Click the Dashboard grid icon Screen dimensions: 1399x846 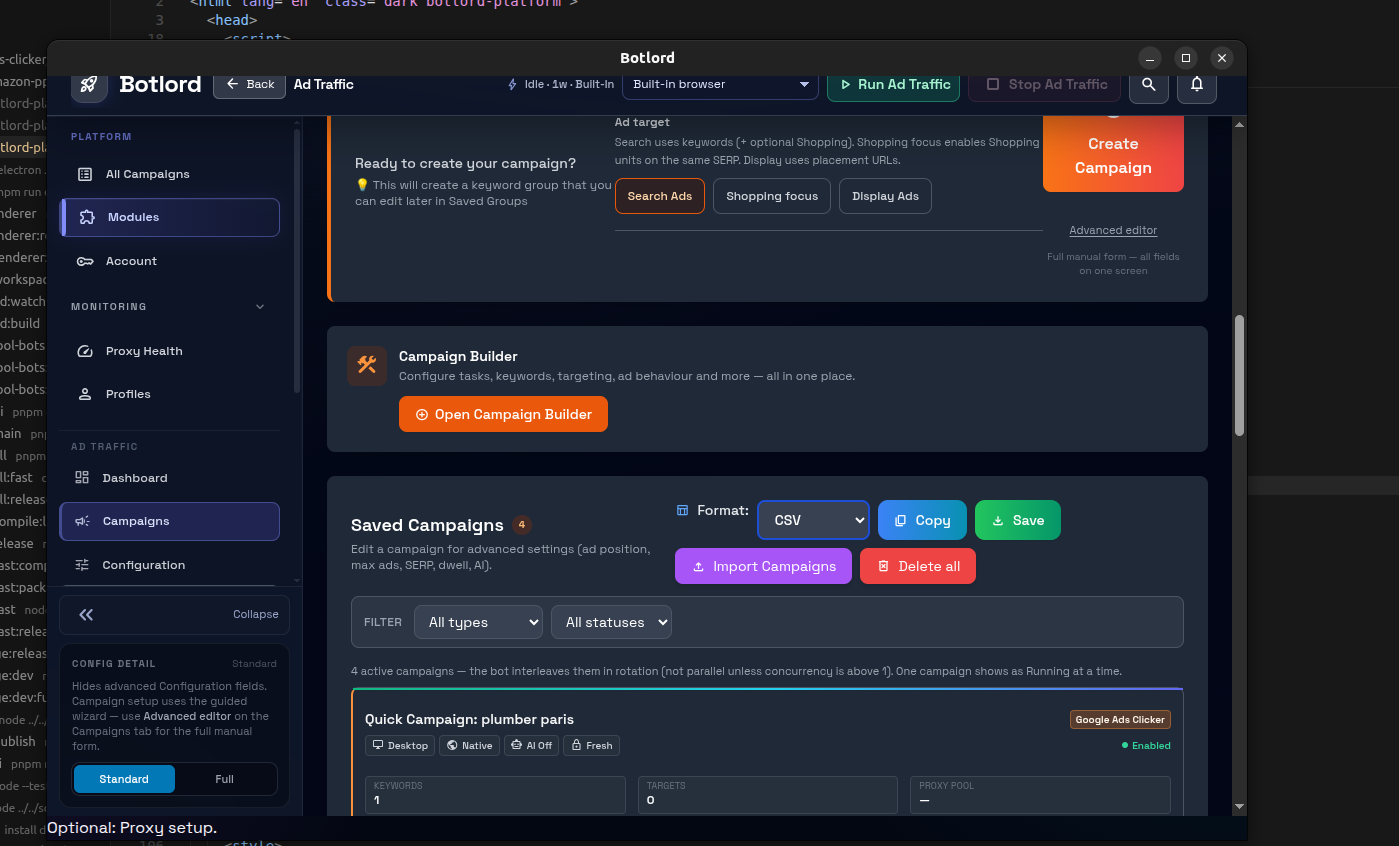point(82,478)
